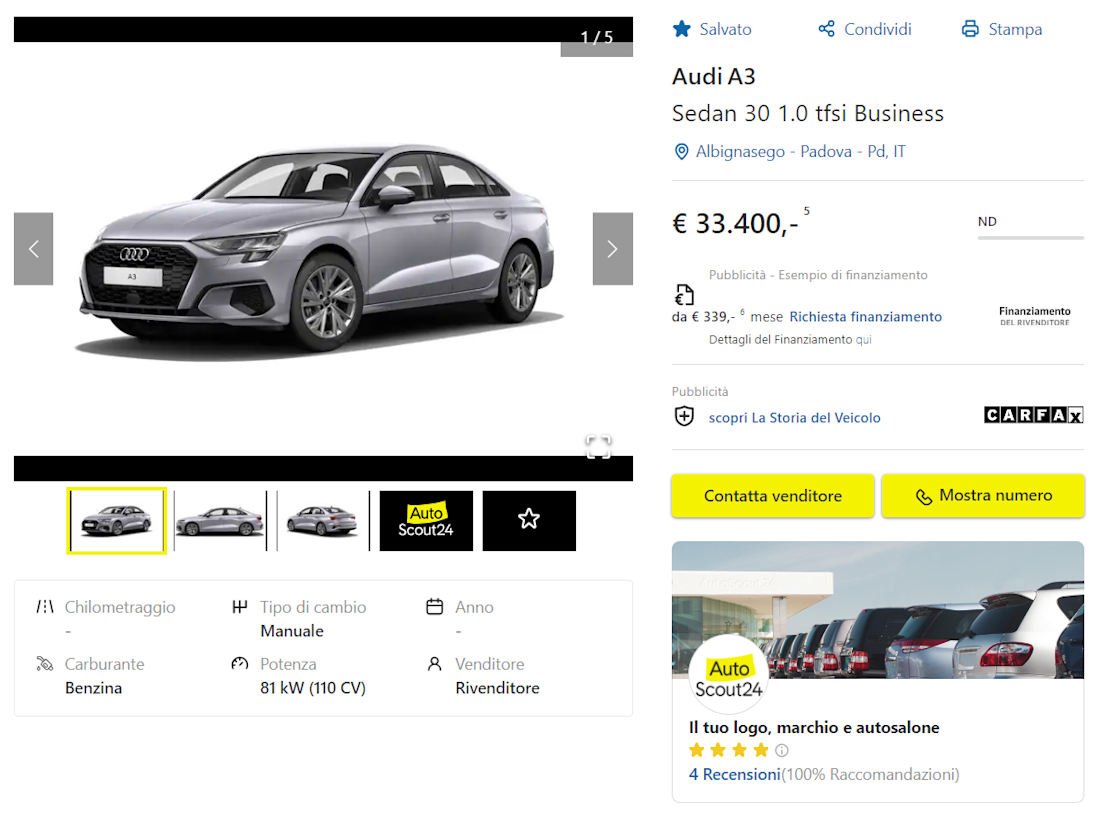The height and width of the screenshot is (814, 1100).
Task: Open the 4 Recensioni link
Action: (735, 774)
